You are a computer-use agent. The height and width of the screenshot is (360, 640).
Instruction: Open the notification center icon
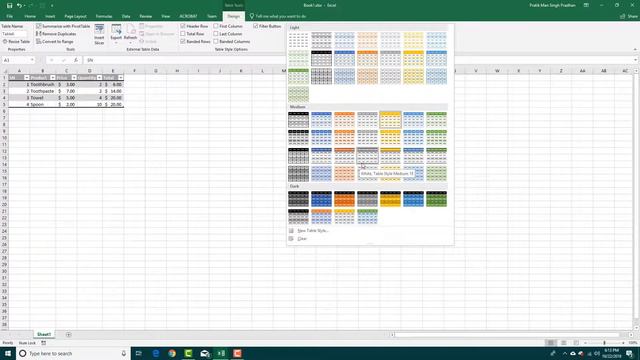629,353
